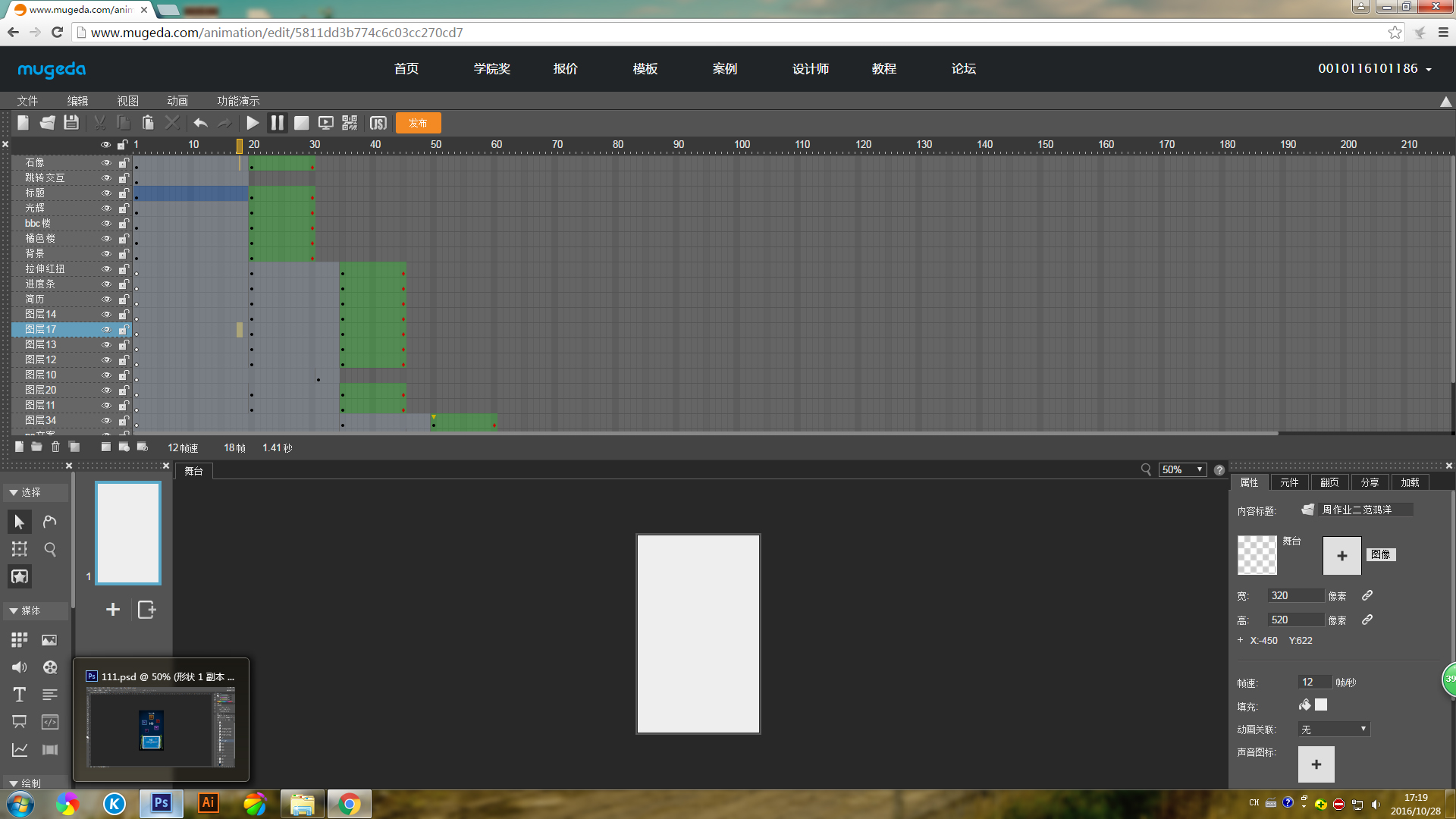1456x819 pixels.
Task: Click the insert video film reel icon
Action: [50, 667]
